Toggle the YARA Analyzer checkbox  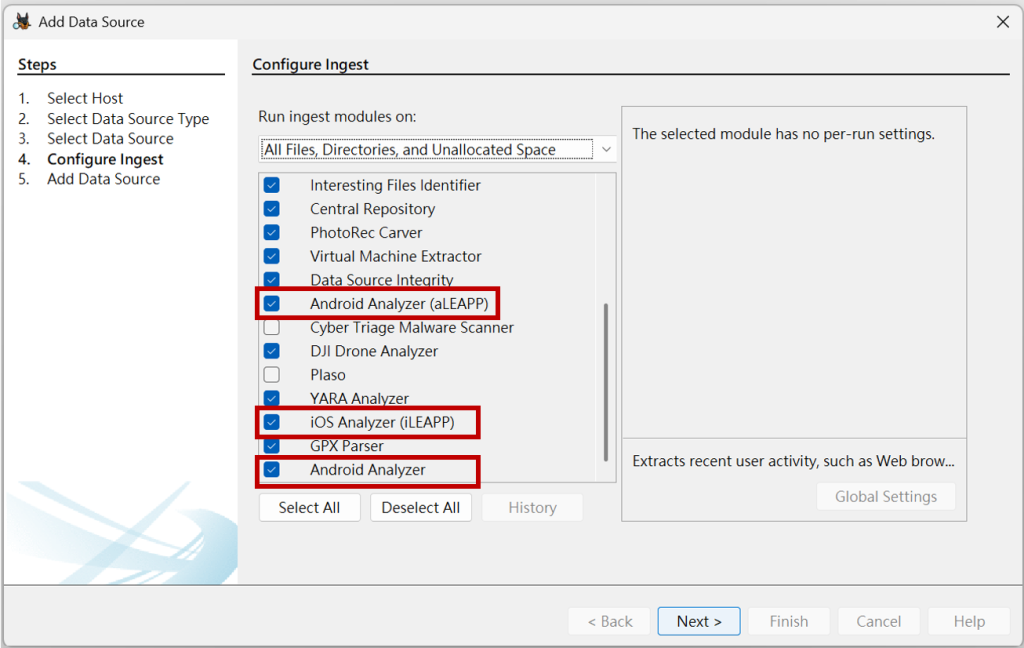tap(272, 398)
